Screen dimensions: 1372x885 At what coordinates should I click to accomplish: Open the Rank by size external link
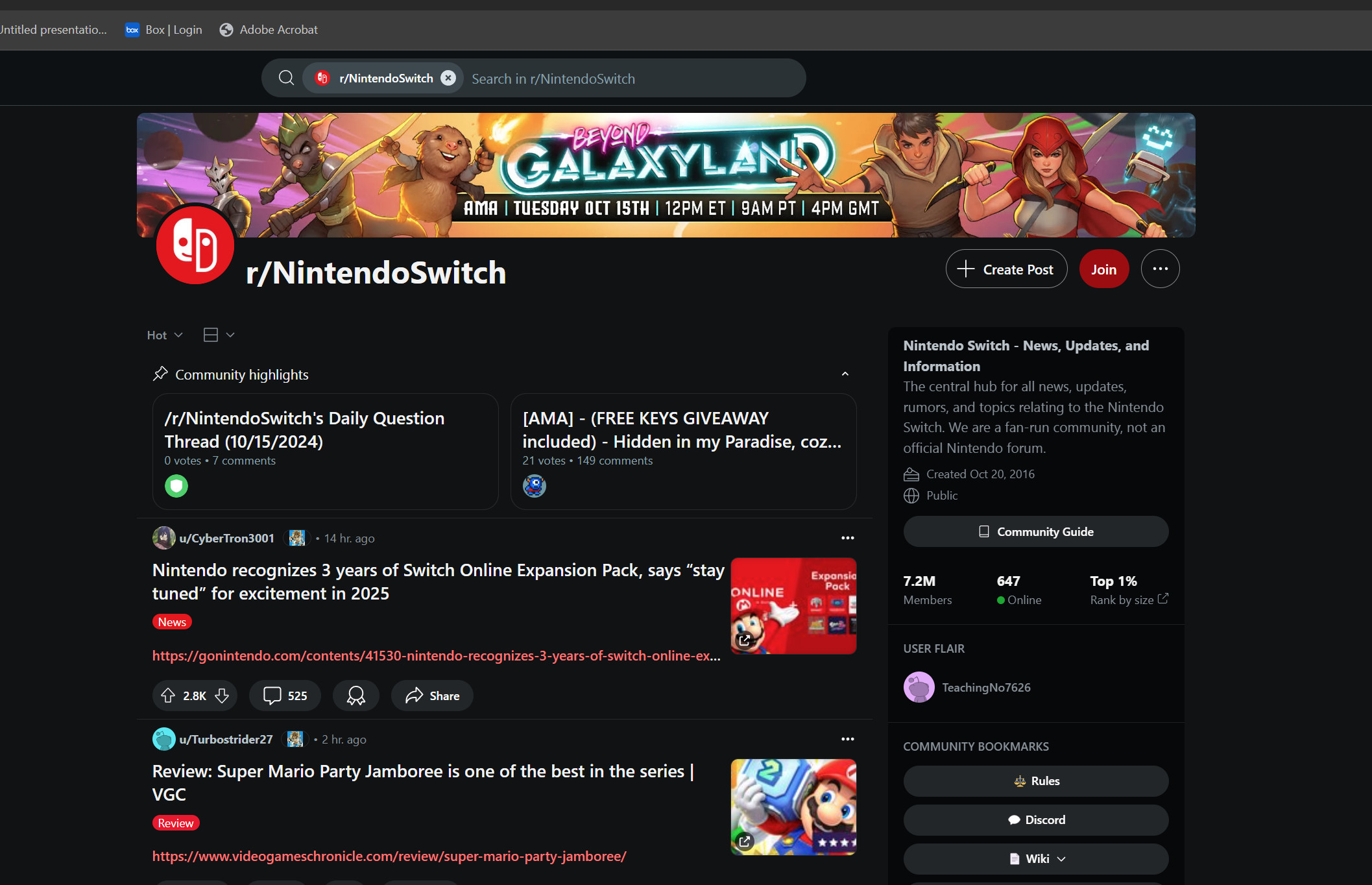pos(1129,600)
